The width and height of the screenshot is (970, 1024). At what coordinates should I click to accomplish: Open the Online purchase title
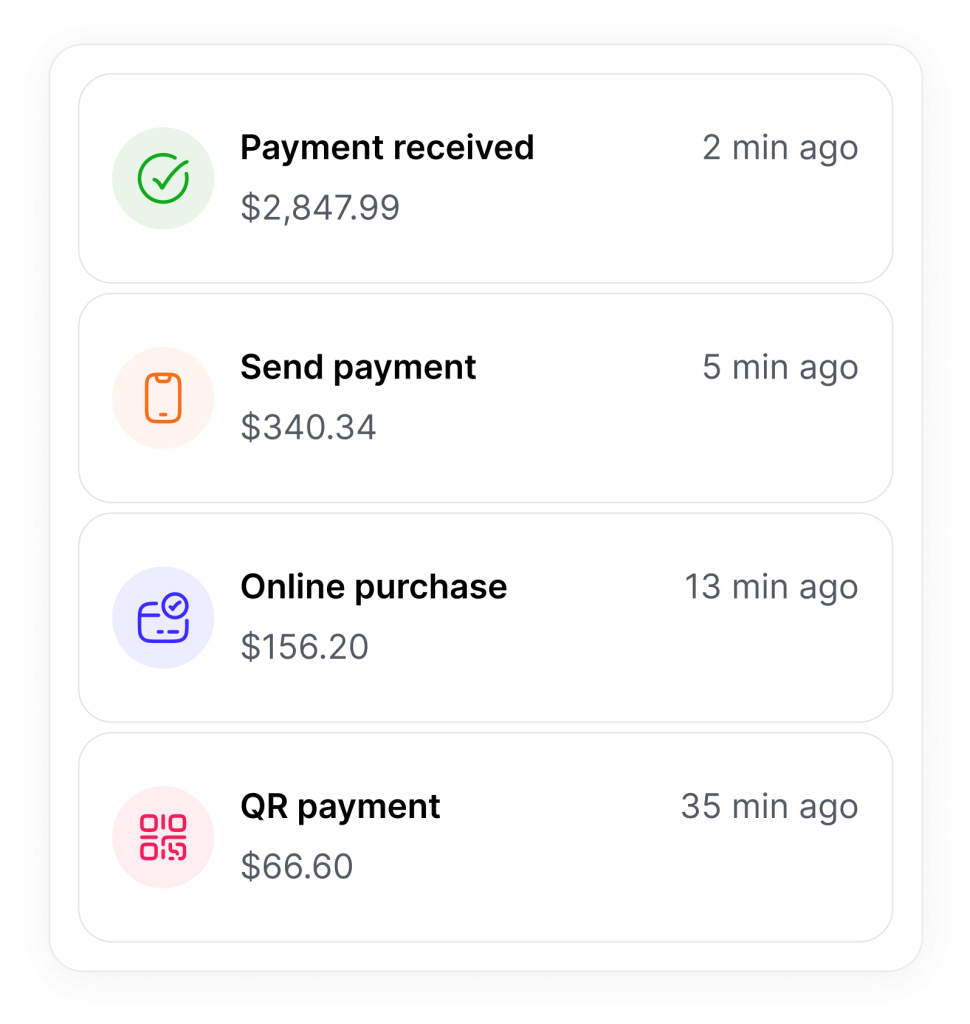pos(373,587)
